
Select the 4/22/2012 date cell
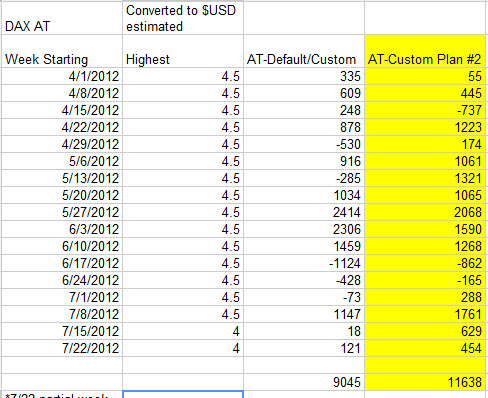coord(62,127)
